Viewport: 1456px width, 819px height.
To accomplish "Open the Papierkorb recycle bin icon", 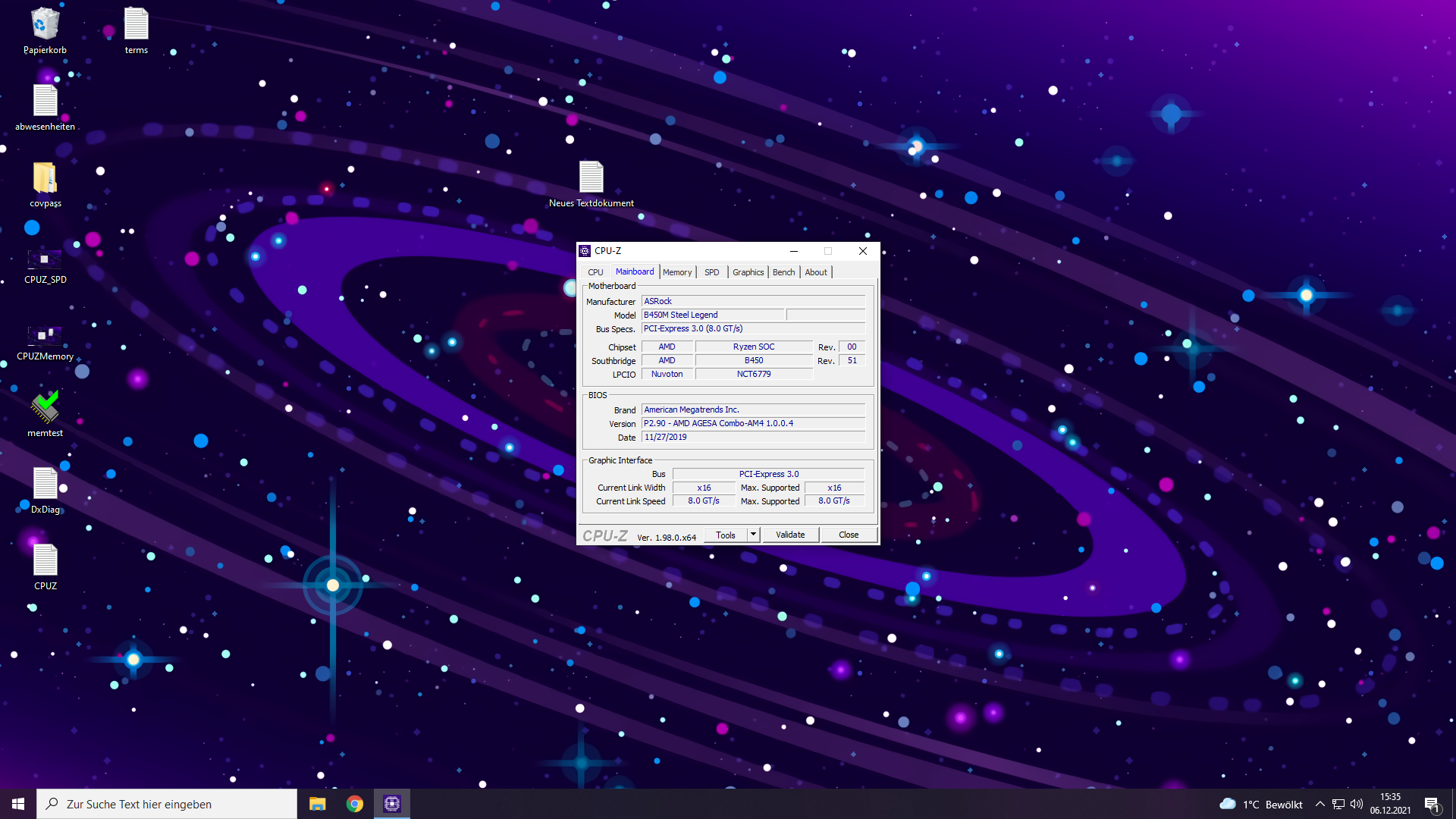I will point(45,25).
